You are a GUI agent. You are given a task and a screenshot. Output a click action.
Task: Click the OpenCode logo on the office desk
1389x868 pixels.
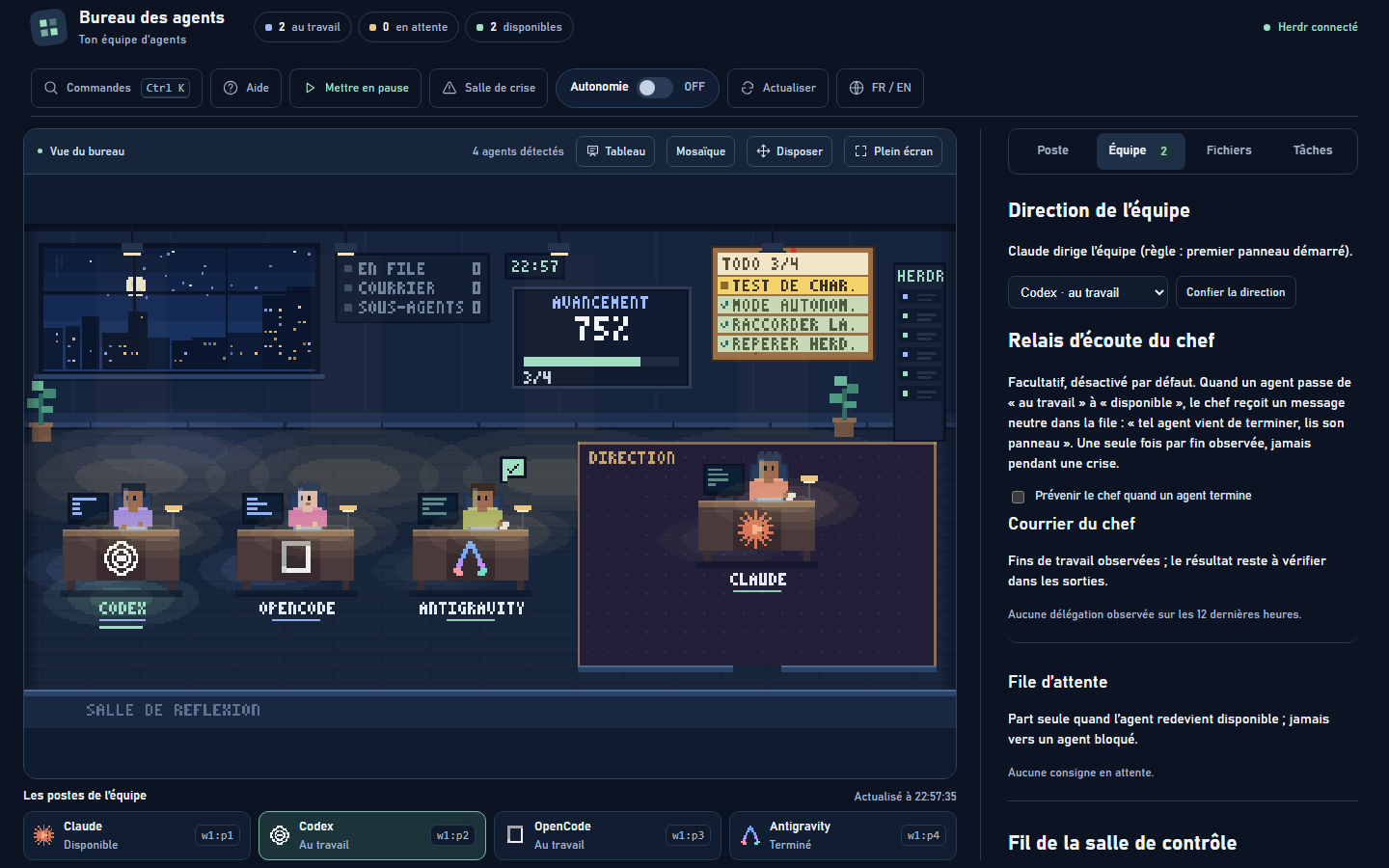click(296, 557)
